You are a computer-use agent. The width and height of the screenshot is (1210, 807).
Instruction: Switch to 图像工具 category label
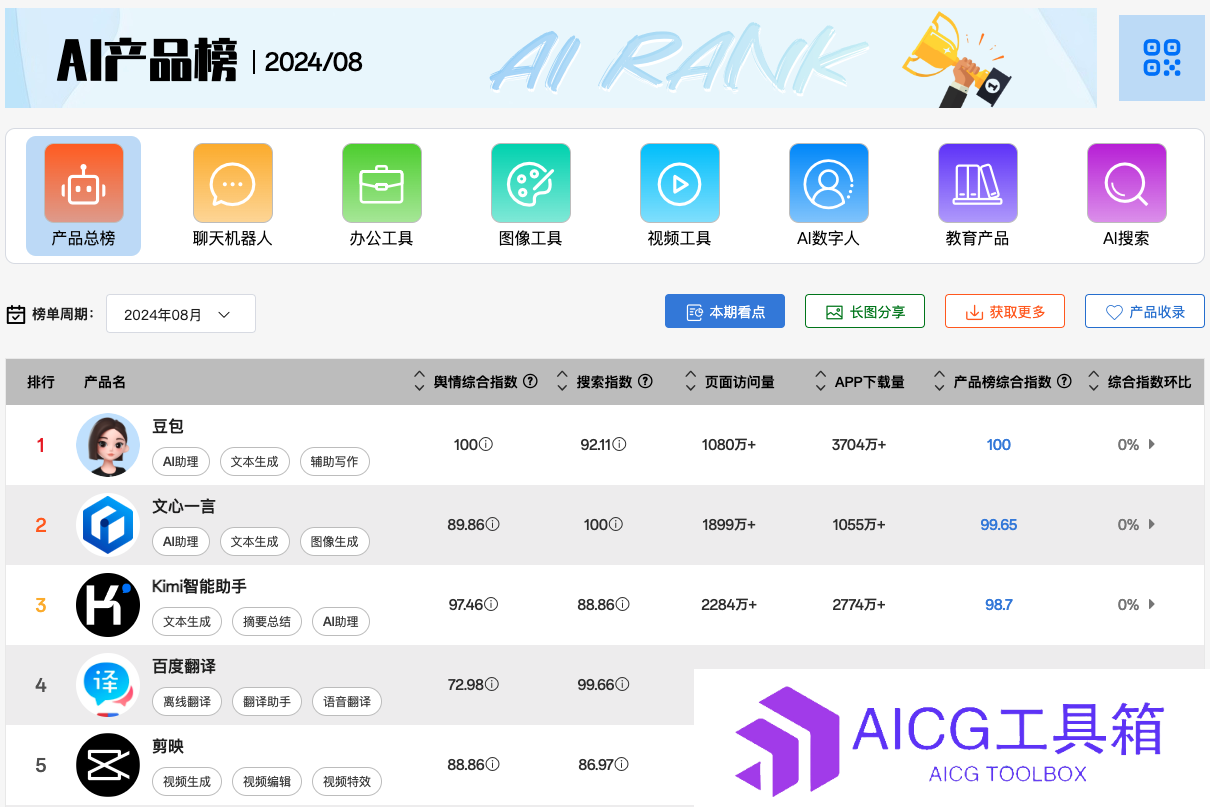(x=530, y=239)
